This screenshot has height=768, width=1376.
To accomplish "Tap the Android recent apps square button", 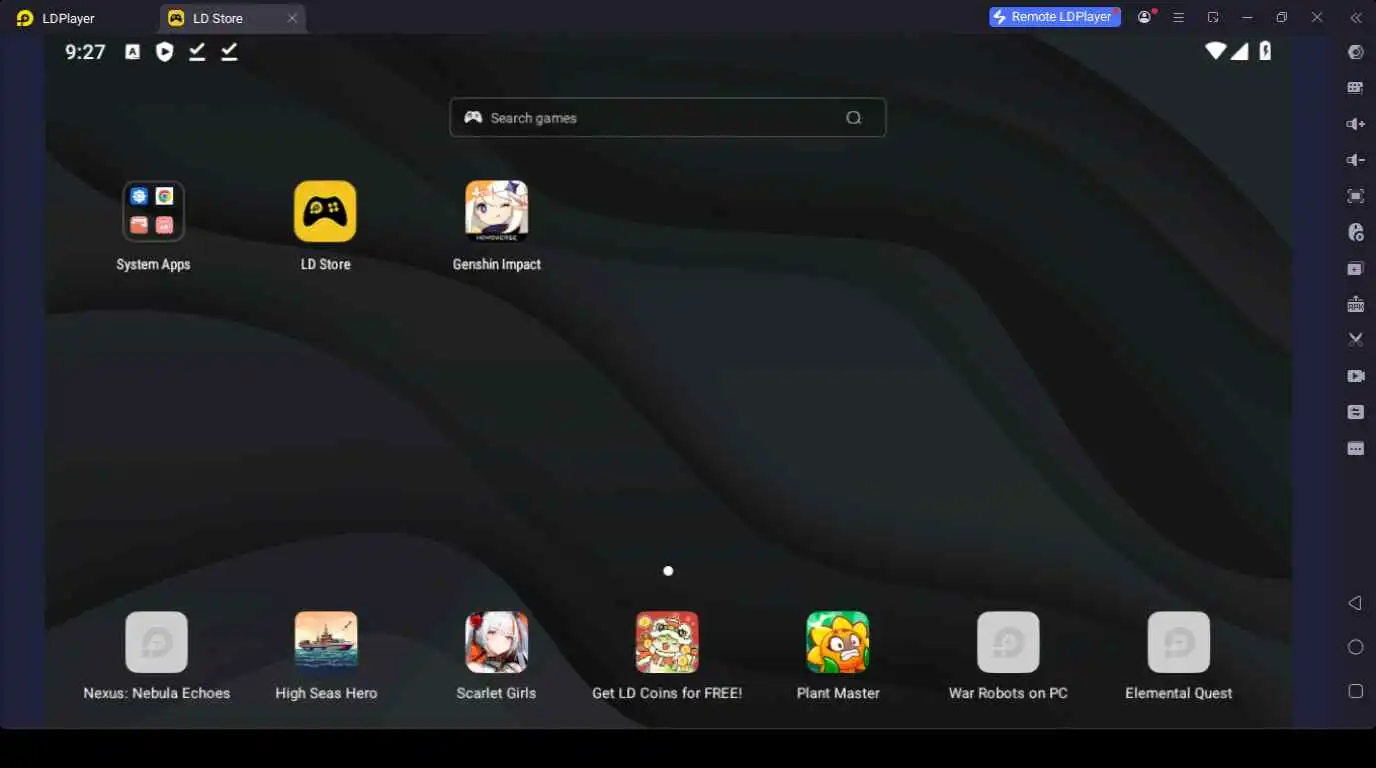I will click(1356, 691).
